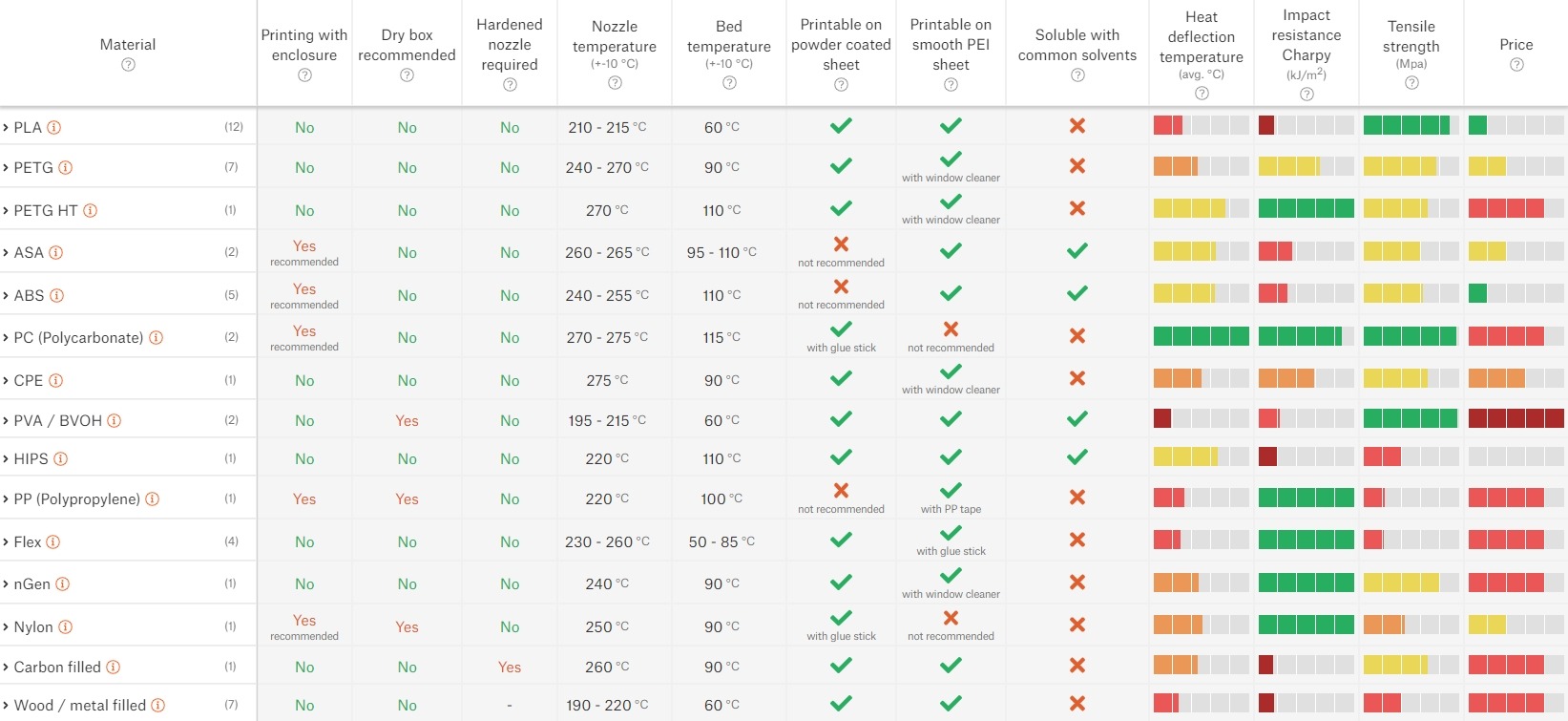
Task: Open the help tooltip for Soluble with common solvents
Action: click(x=1077, y=74)
